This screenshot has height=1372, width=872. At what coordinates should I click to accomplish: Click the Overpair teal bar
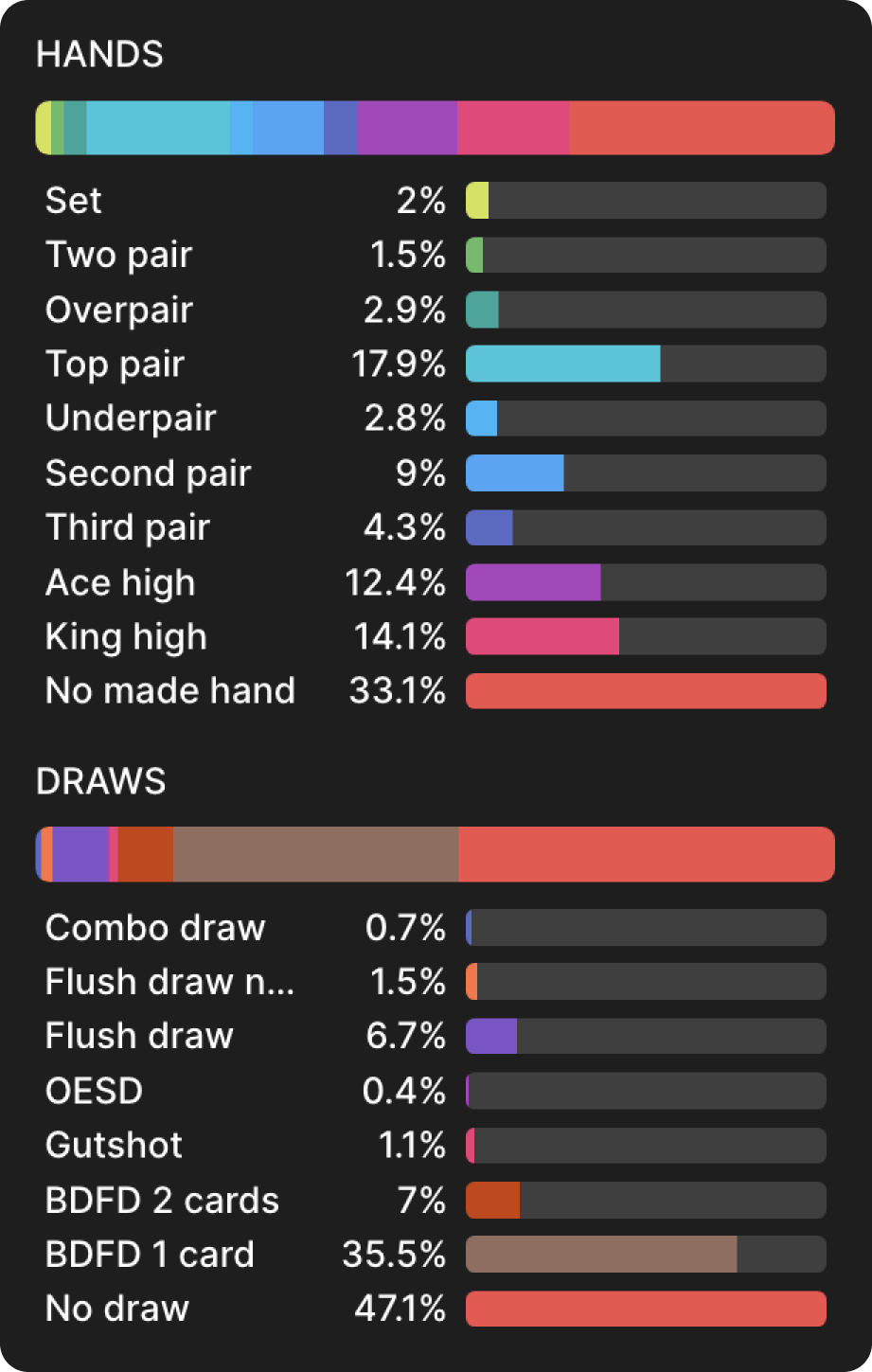coord(483,311)
